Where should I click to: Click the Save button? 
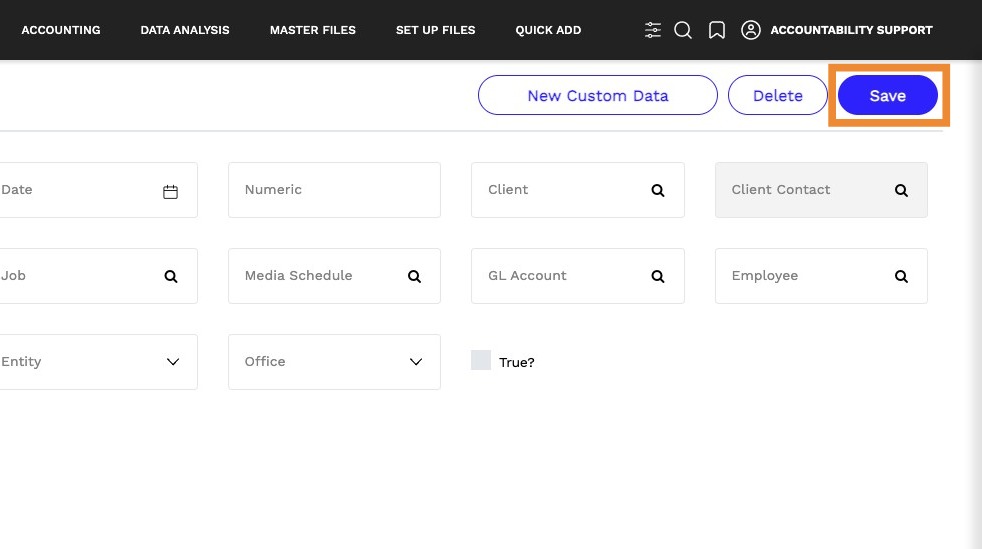887,95
